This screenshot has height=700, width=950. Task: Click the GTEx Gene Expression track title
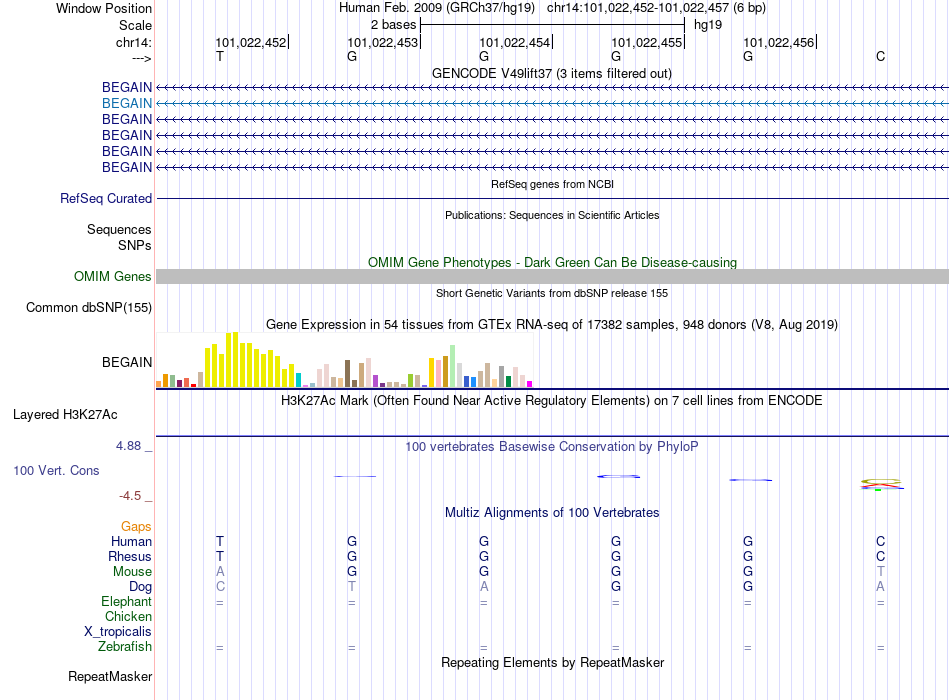552,325
